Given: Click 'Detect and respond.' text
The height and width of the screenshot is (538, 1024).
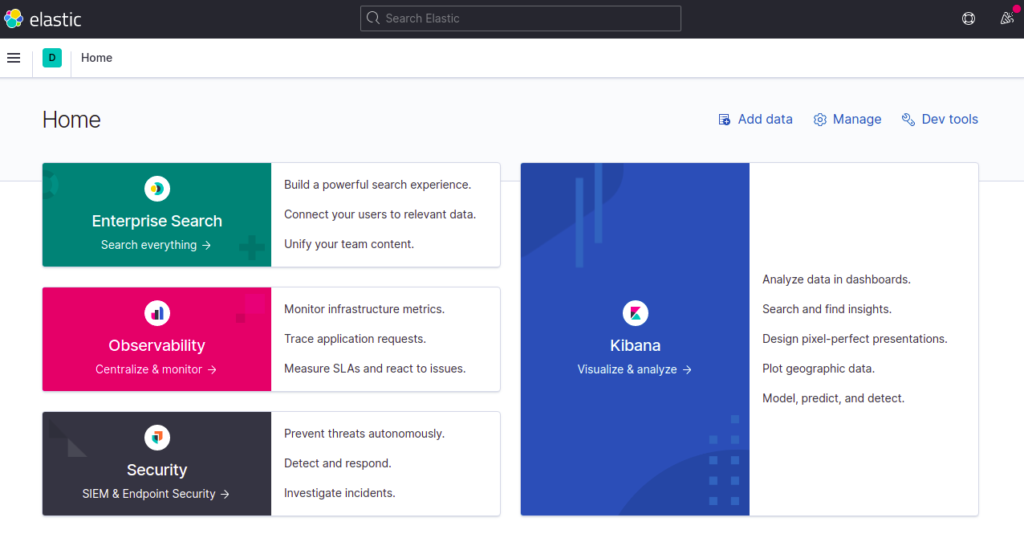Looking at the screenshot, I should coord(338,464).
